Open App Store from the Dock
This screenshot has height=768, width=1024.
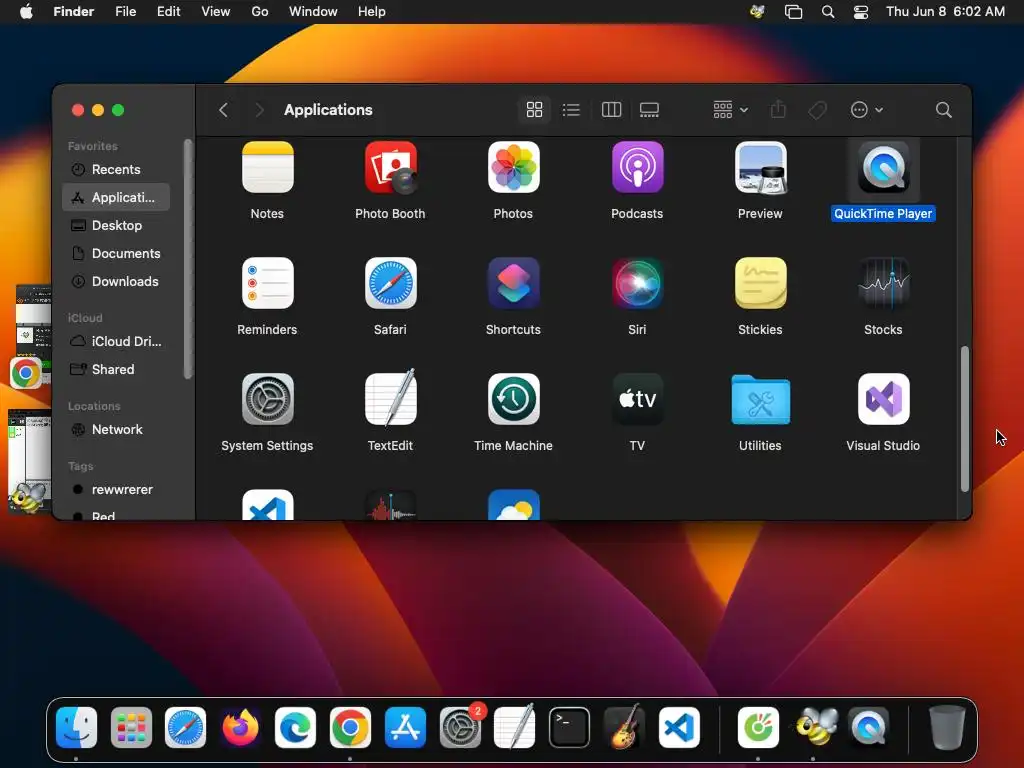[405, 727]
